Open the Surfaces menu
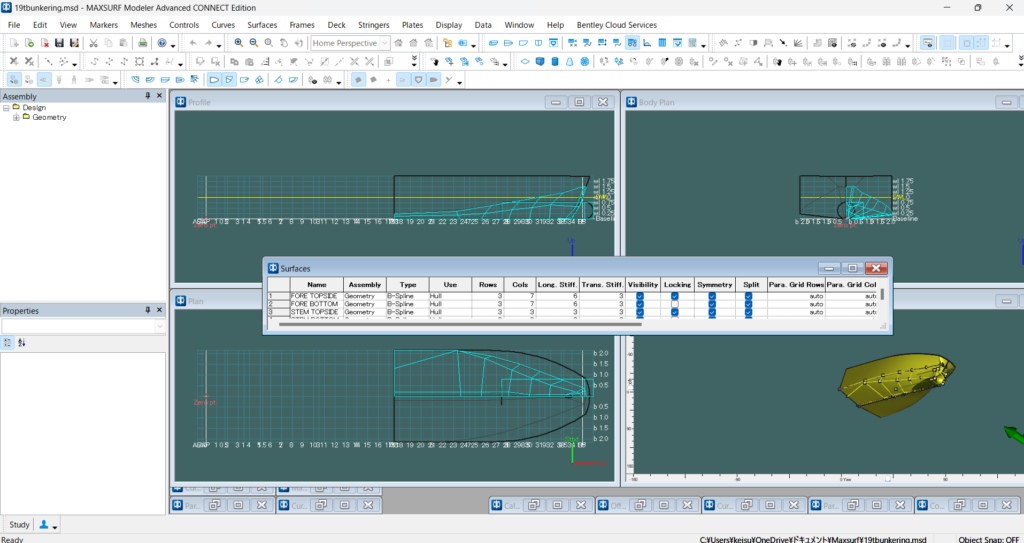1024x543 pixels. point(262,24)
